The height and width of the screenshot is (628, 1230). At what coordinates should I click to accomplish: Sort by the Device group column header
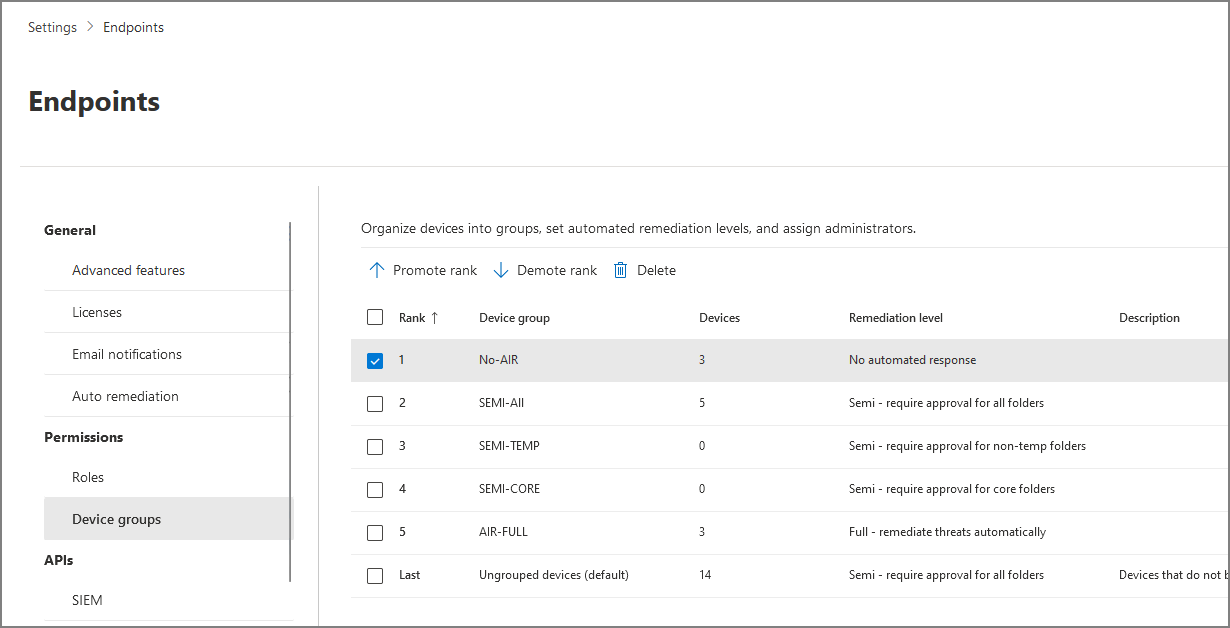514,318
